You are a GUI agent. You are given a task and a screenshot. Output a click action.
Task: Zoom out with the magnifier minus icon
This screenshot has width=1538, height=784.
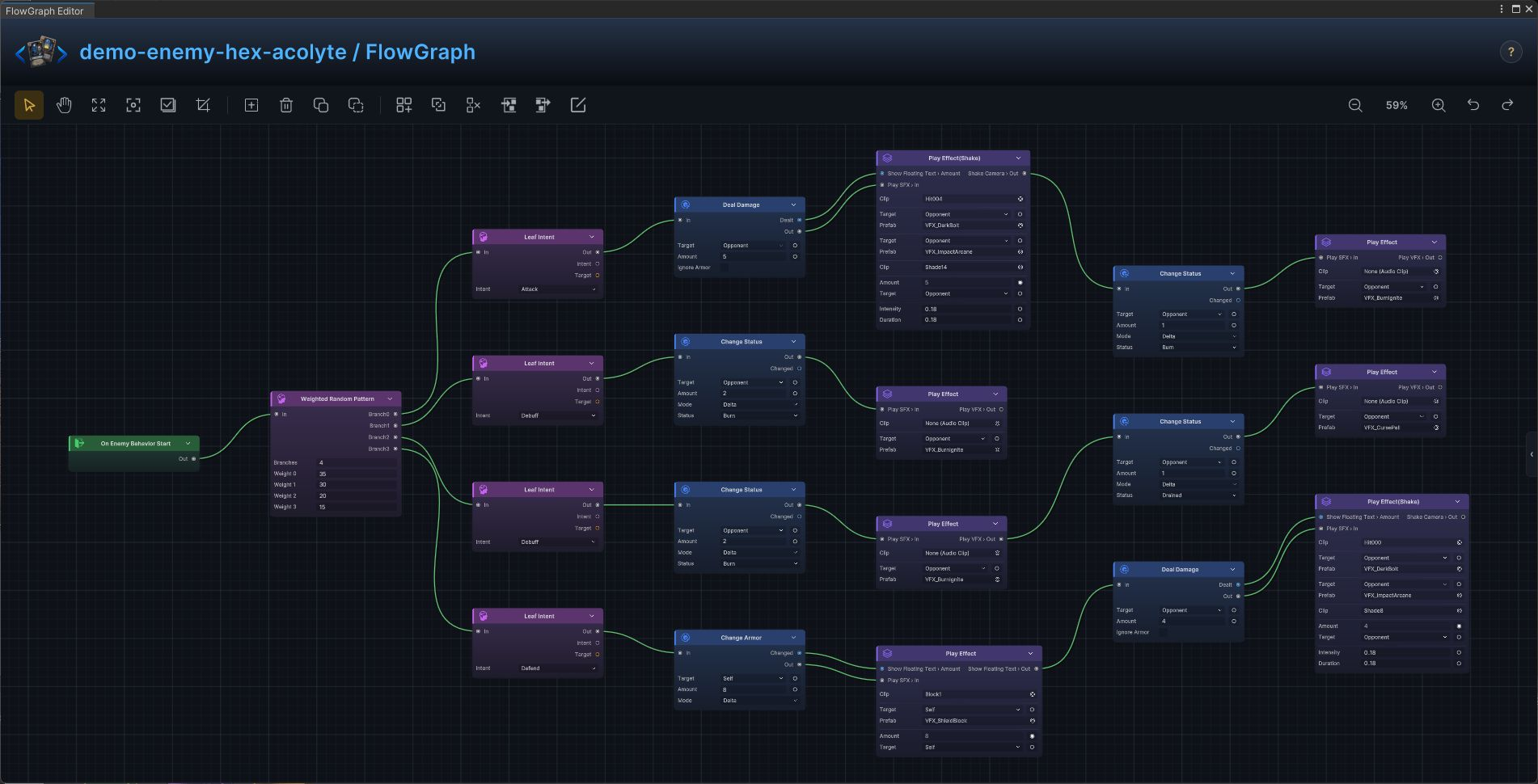click(1355, 105)
